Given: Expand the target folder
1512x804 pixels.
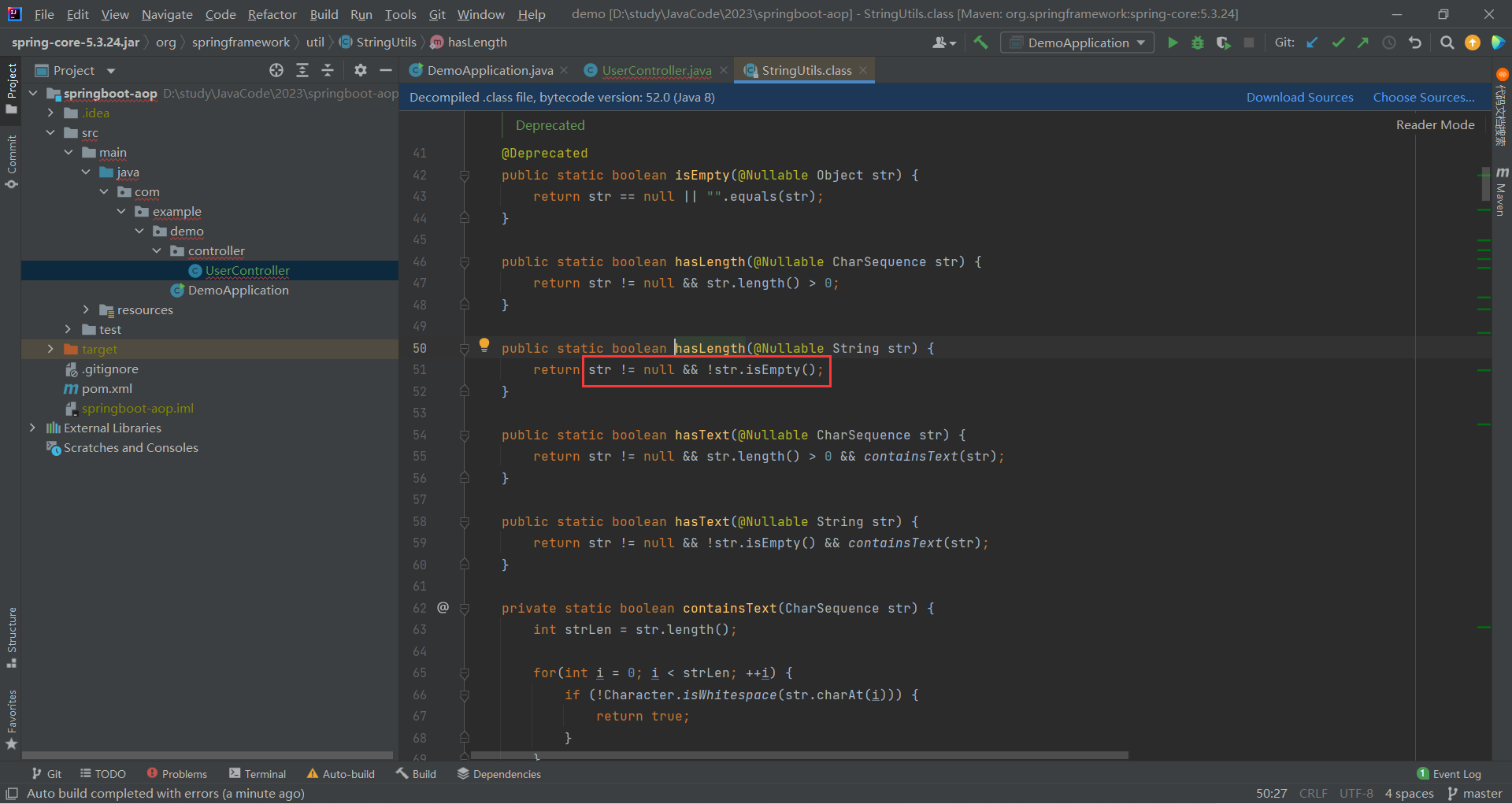Looking at the screenshot, I should (50, 350).
